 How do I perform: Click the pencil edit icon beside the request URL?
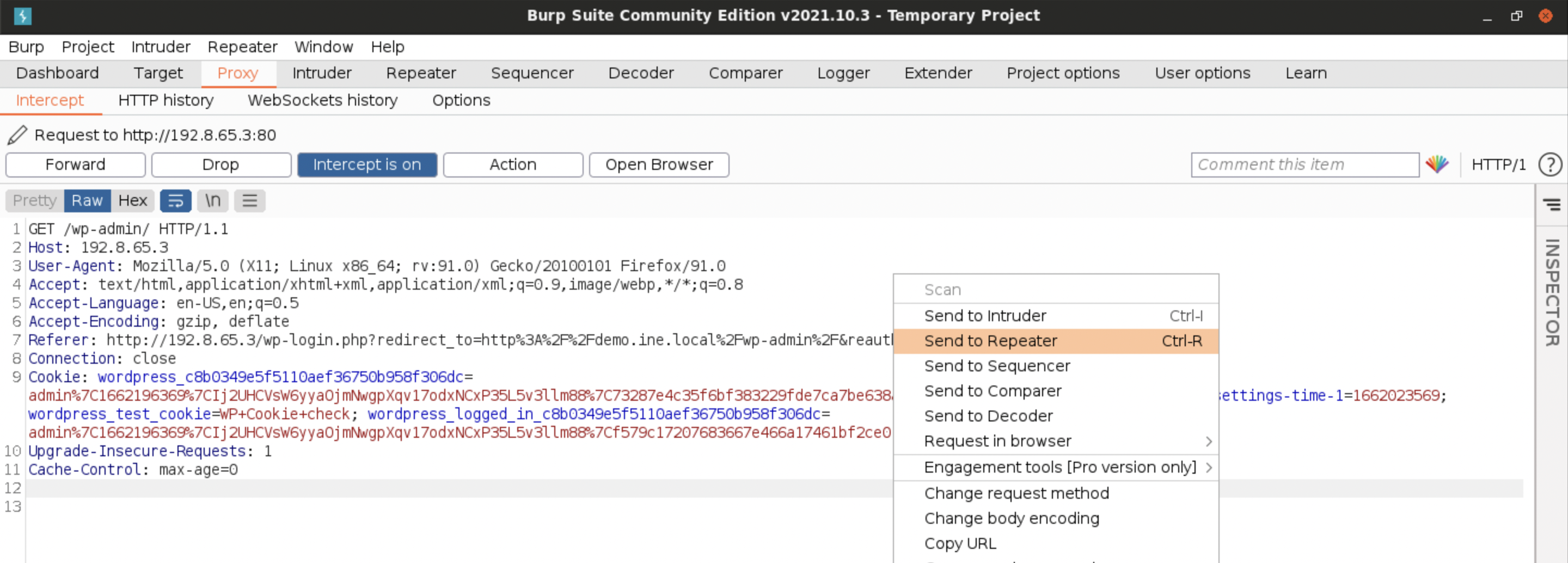(x=17, y=134)
